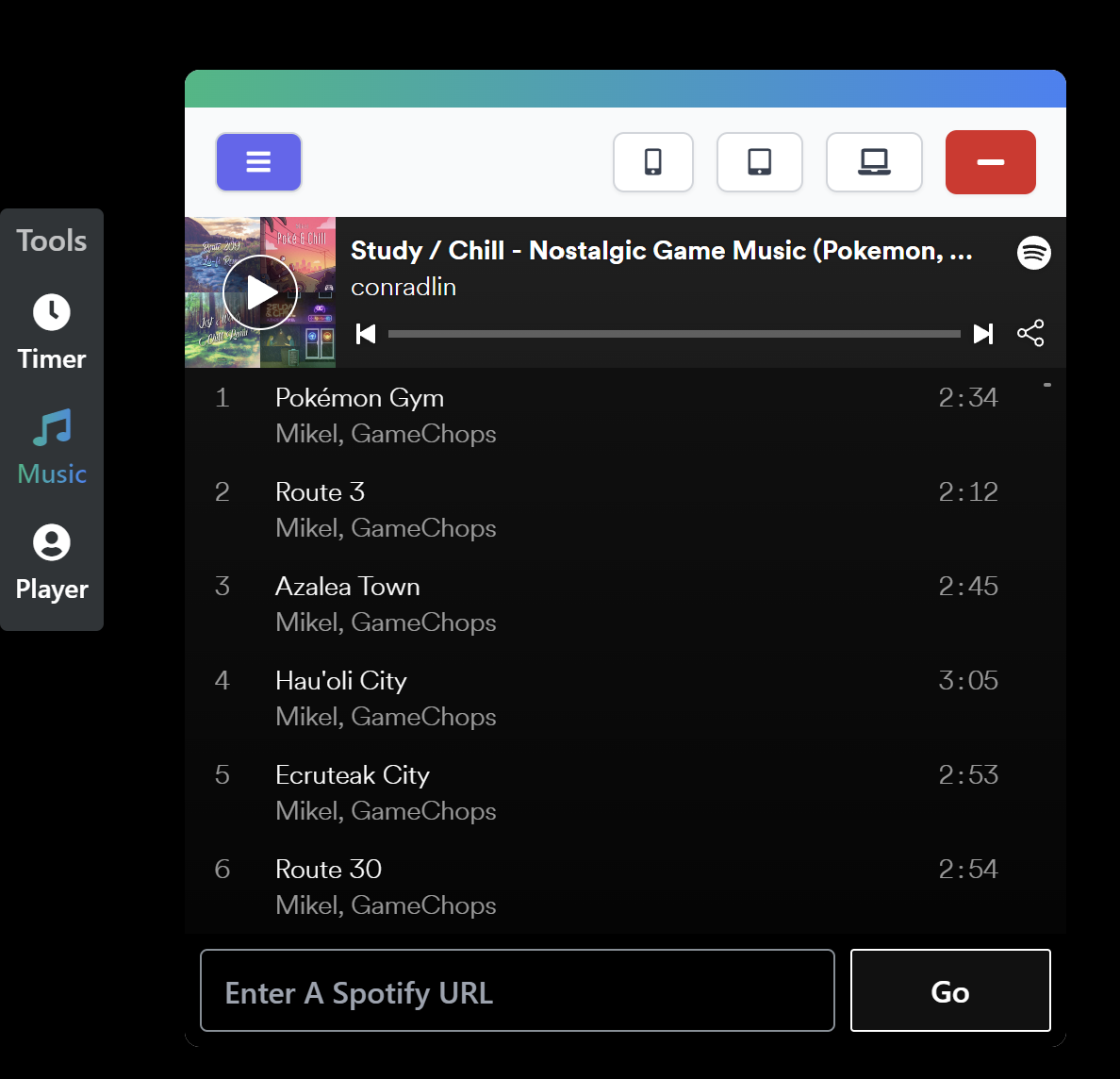The height and width of the screenshot is (1079, 1120).
Task: Open the Study / Chill playlist title
Action: coord(662,251)
